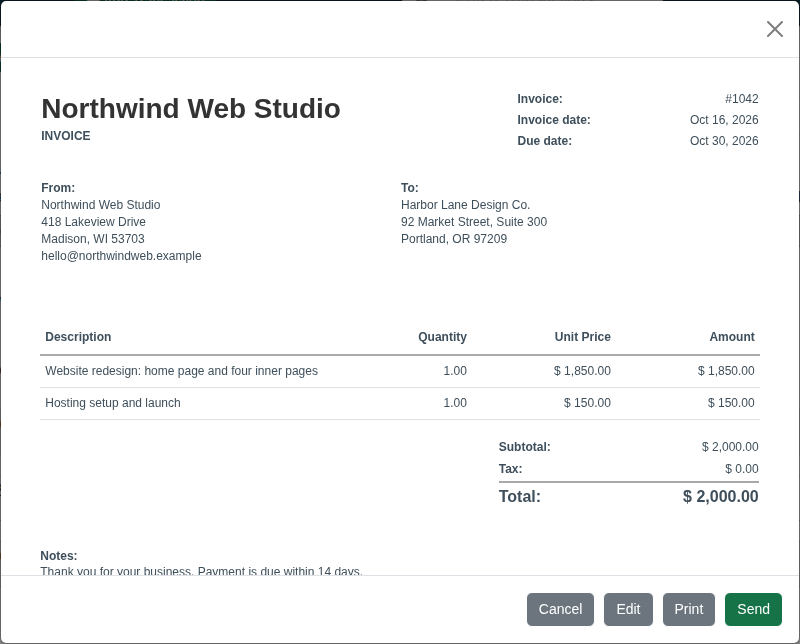This screenshot has width=800, height=644.
Task: Select Madison, WI 53703 line
Action: (93, 239)
